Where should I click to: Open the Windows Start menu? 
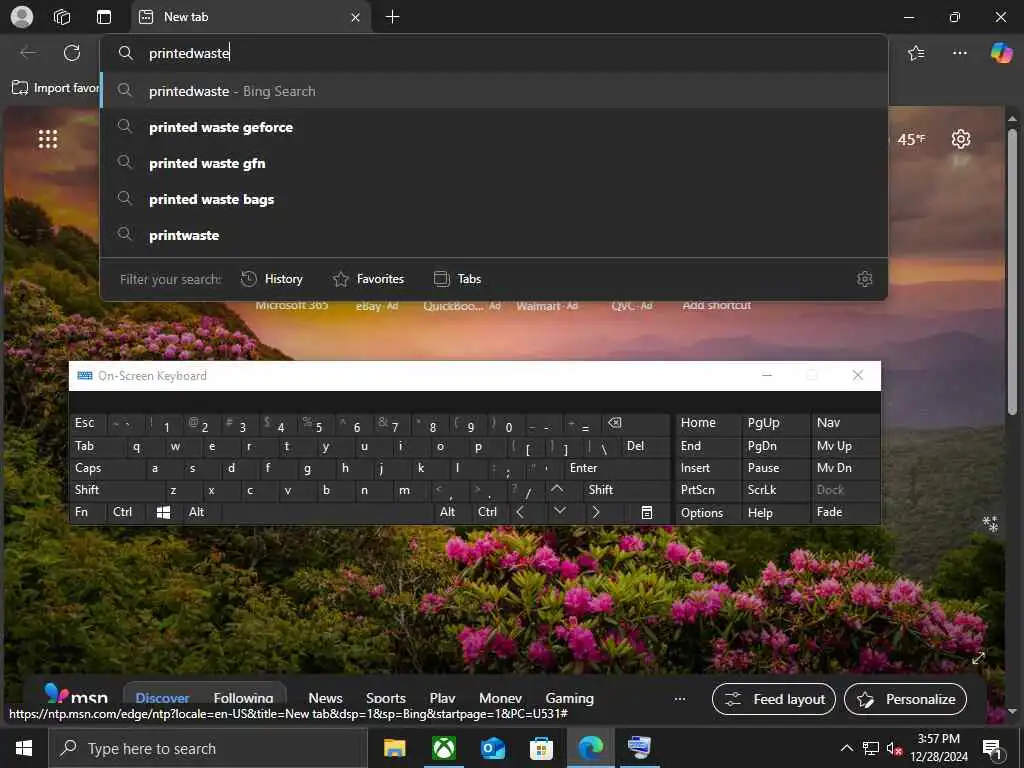[24, 748]
